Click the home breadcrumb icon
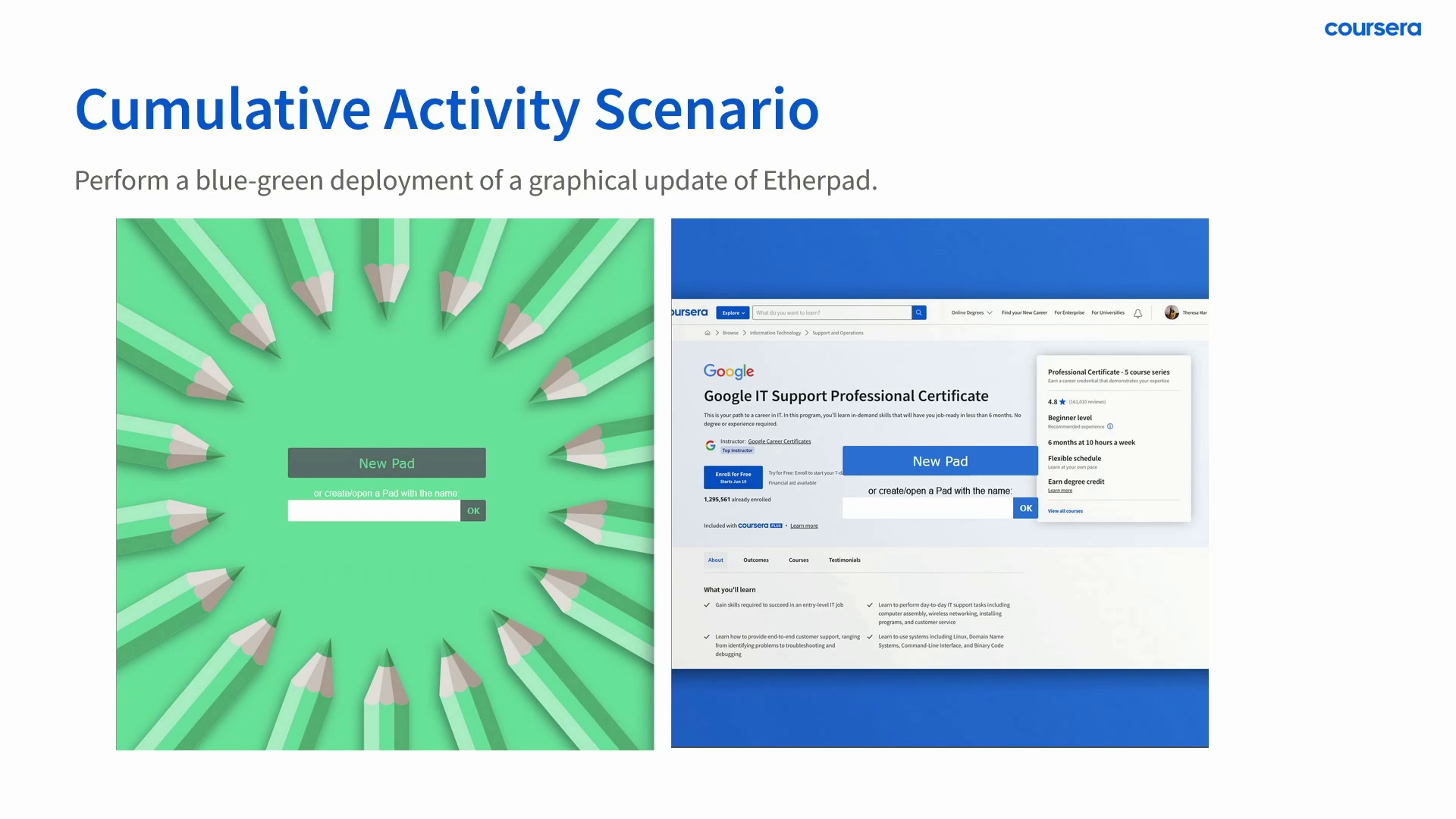 708,333
